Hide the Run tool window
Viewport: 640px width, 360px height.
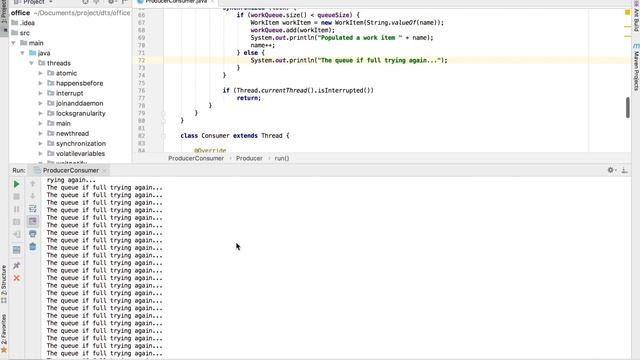point(624,170)
